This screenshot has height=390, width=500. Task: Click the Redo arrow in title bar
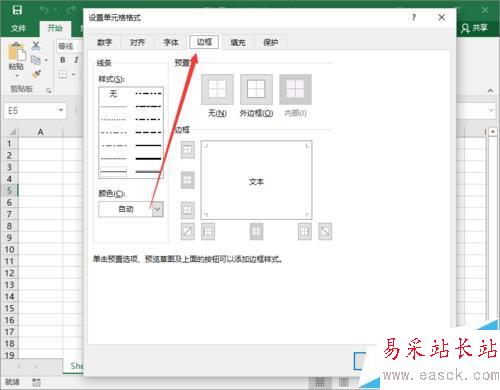point(71,10)
